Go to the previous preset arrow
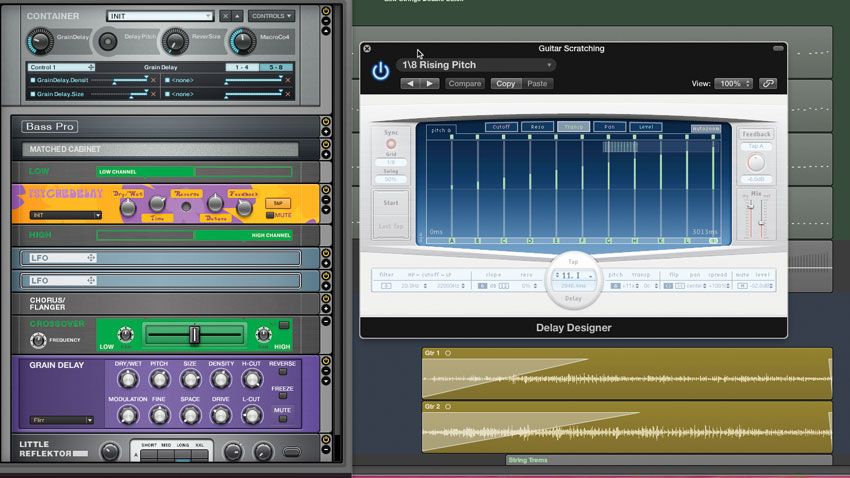850x478 pixels. (409, 84)
